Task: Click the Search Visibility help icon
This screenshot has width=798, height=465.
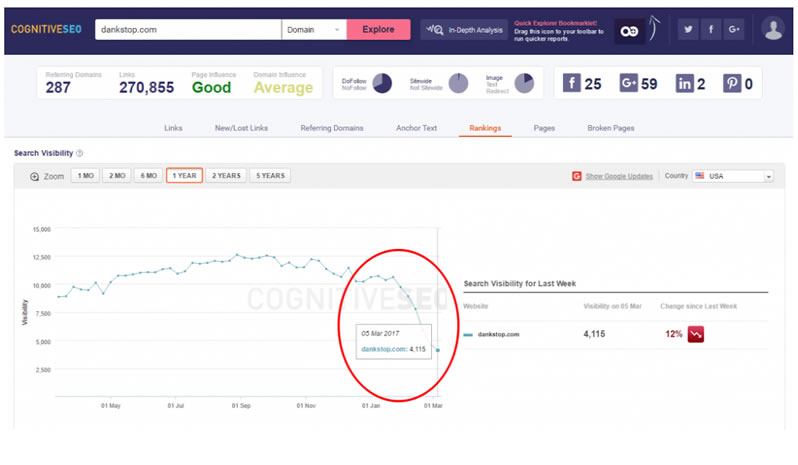Action: (79, 153)
